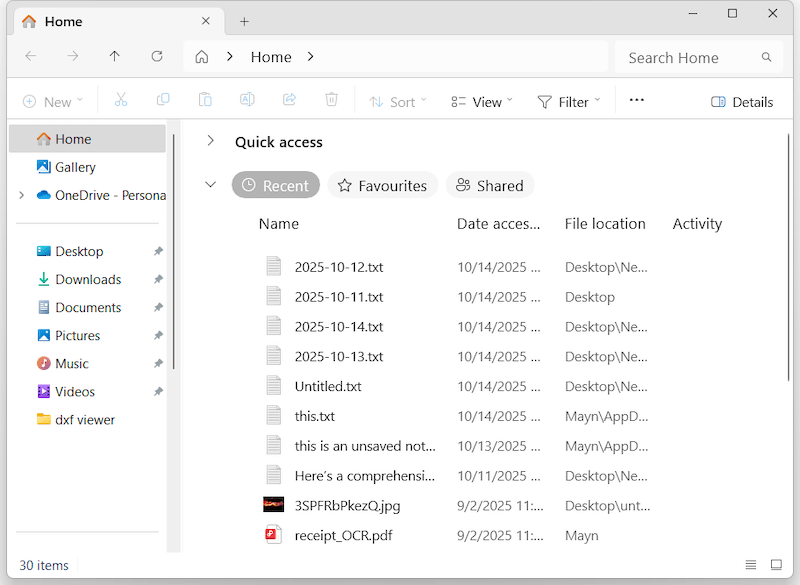Switch to the Shared tab
Viewport: 800px width, 585px height.
pyautogui.click(x=490, y=185)
